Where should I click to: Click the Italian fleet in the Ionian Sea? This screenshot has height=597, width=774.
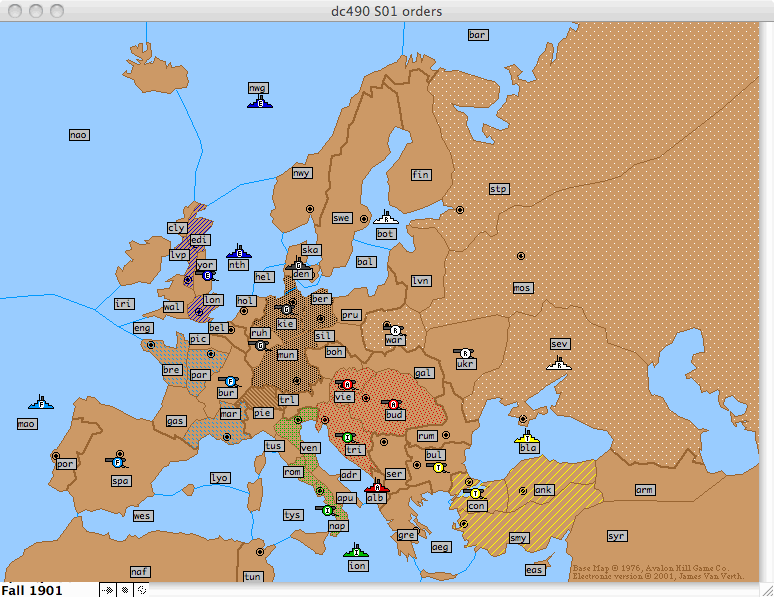pos(356,551)
